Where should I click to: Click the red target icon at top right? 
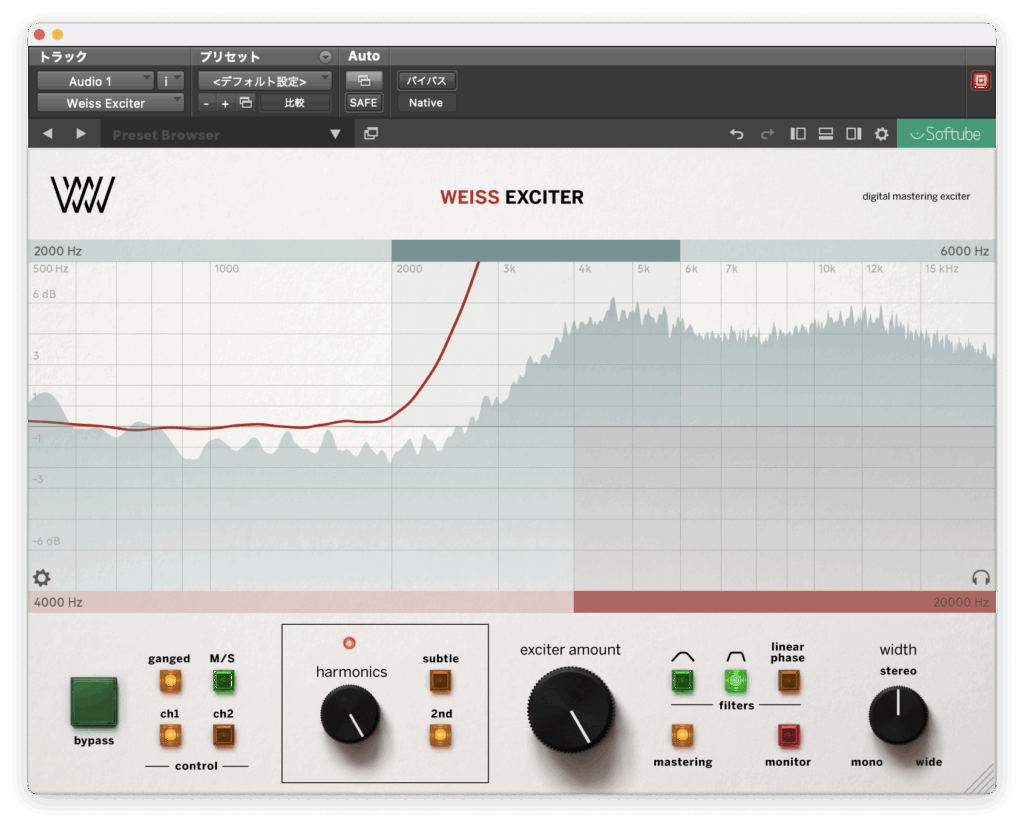coord(980,81)
